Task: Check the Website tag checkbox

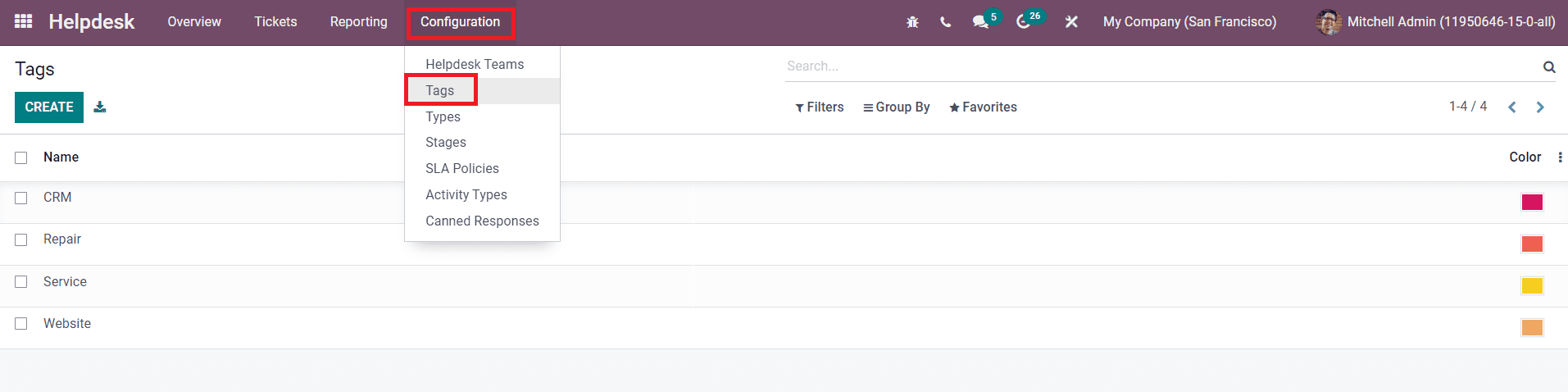Action: pyautogui.click(x=21, y=324)
